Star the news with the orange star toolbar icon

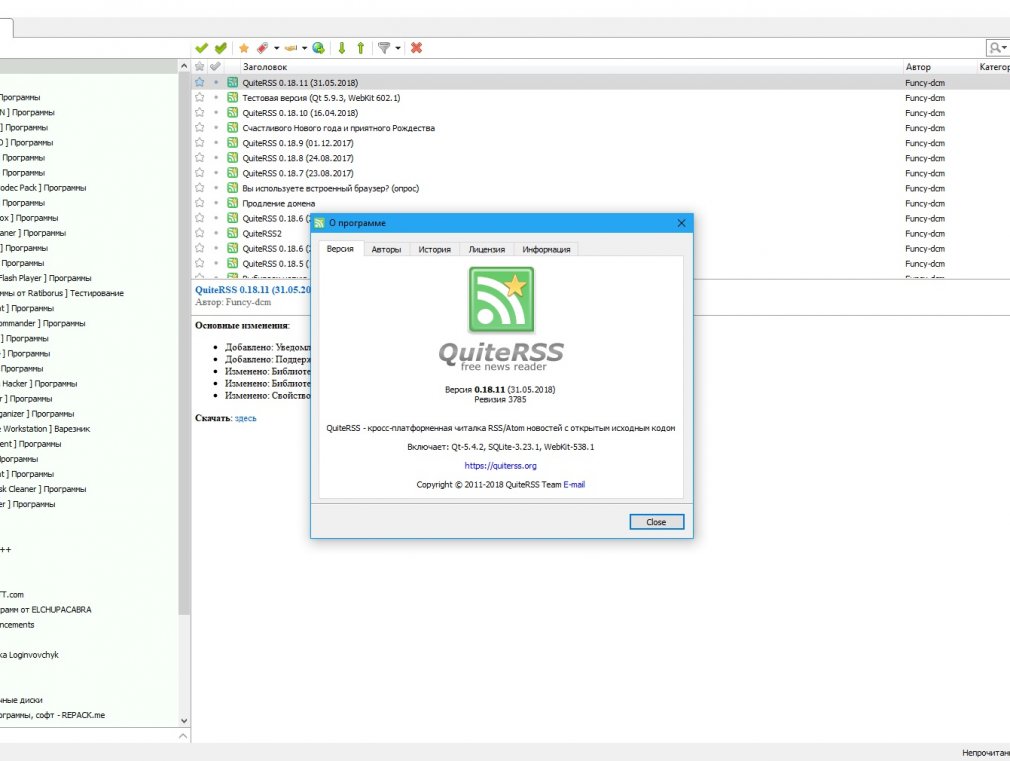pyautogui.click(x=243, y=48)
